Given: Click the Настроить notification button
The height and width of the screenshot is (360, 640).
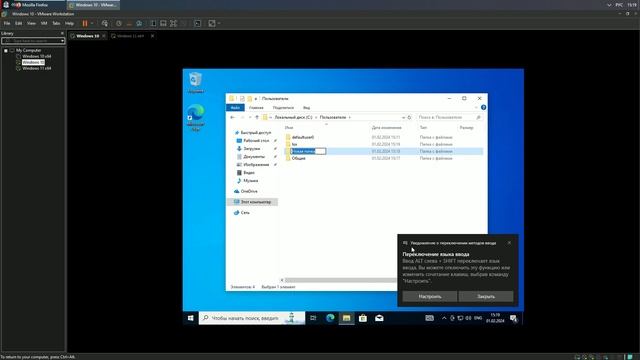Looking at the screenshot, I should 430,297.
